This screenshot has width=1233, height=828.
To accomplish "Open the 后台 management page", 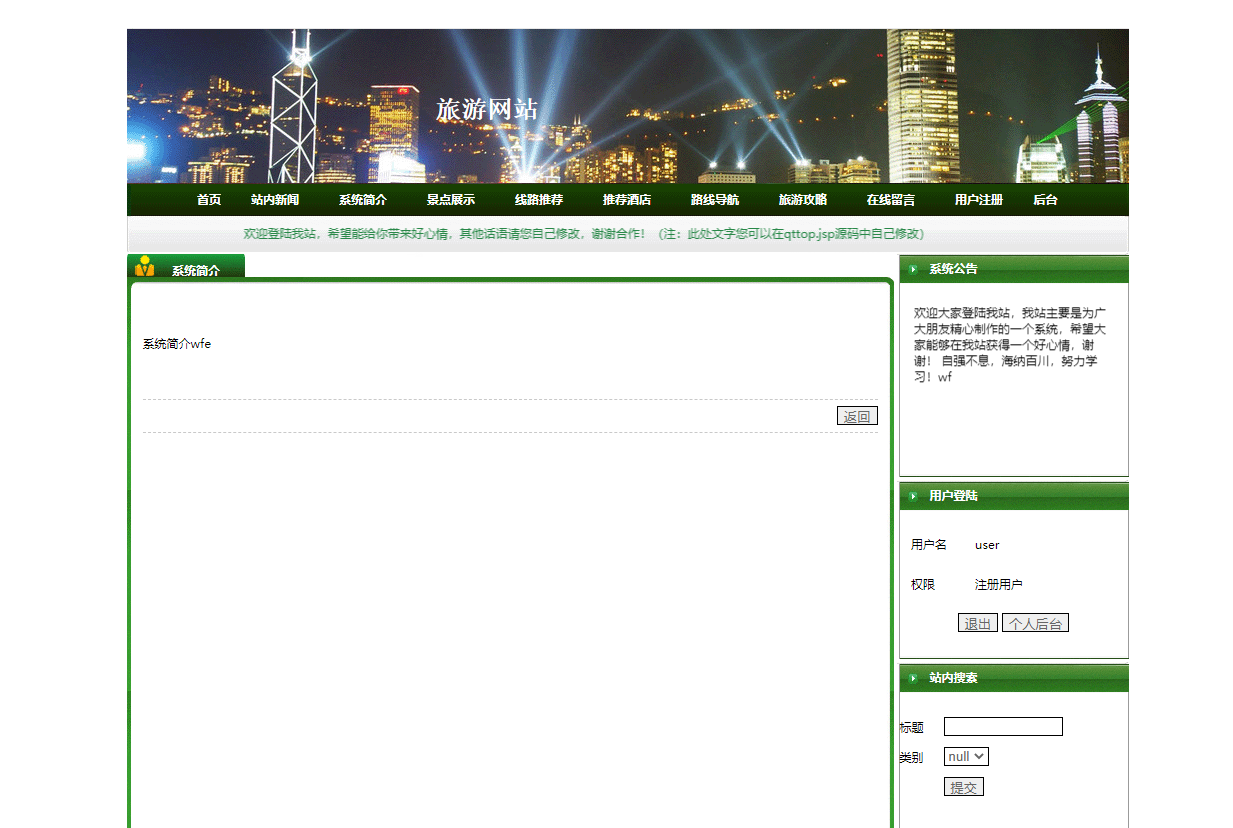I will [1045, 199].
